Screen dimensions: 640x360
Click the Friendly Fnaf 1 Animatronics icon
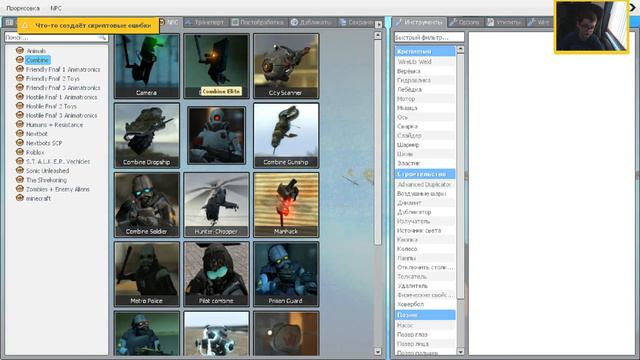point(20,69)
